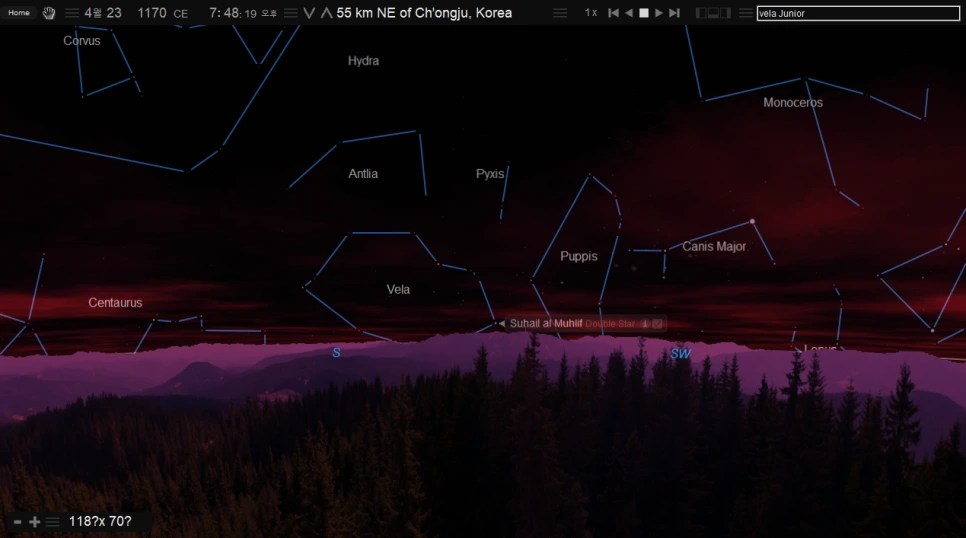
Task: Zoom out with the minus button
Action: 17,522
